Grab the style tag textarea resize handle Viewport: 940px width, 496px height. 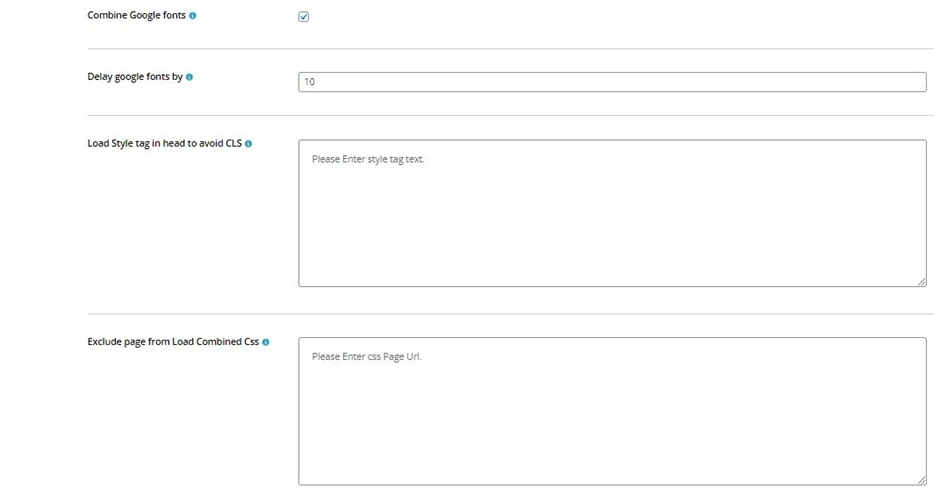(921, 282)
